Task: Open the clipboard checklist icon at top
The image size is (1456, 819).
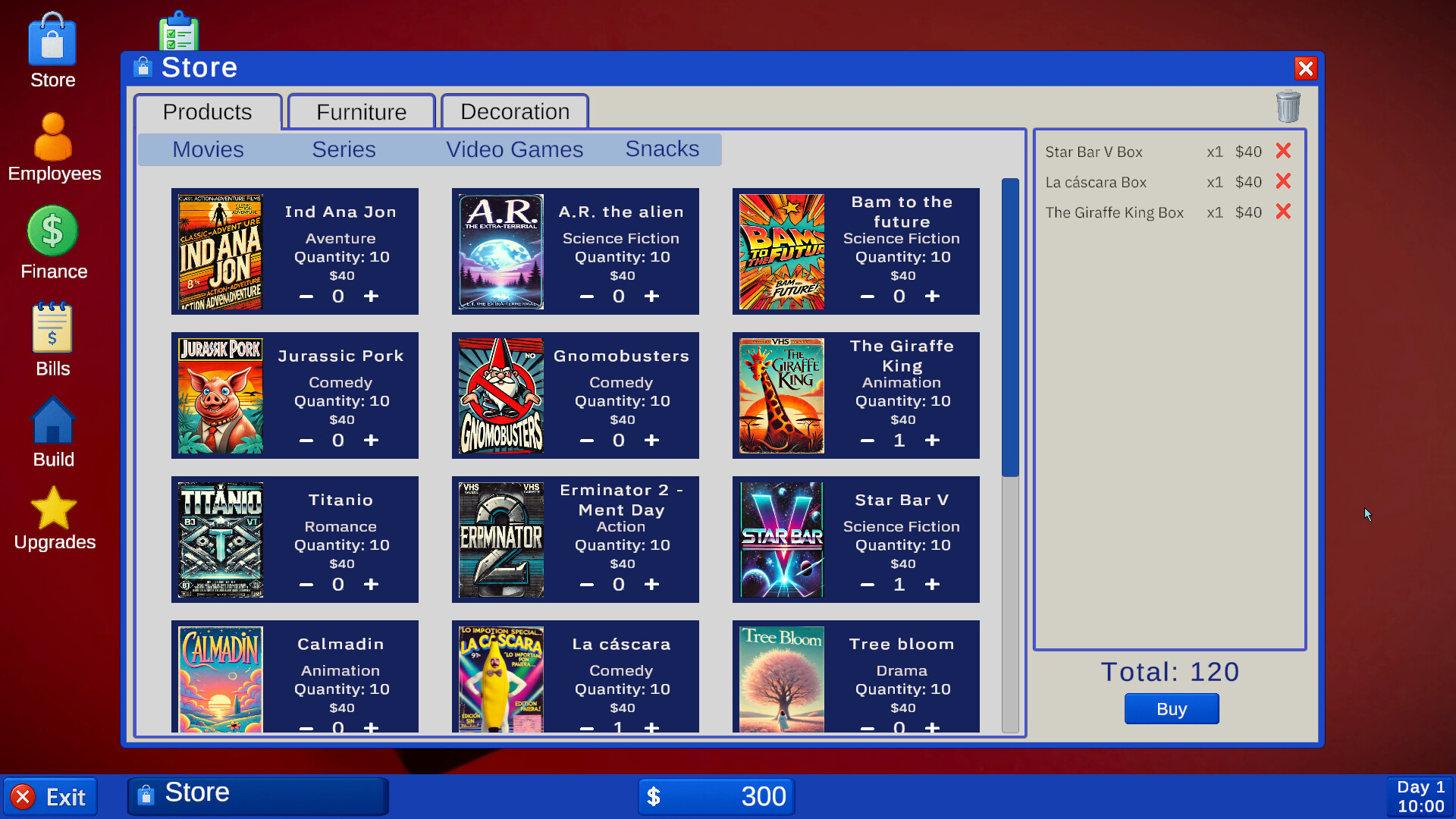Action: (178, 30)
